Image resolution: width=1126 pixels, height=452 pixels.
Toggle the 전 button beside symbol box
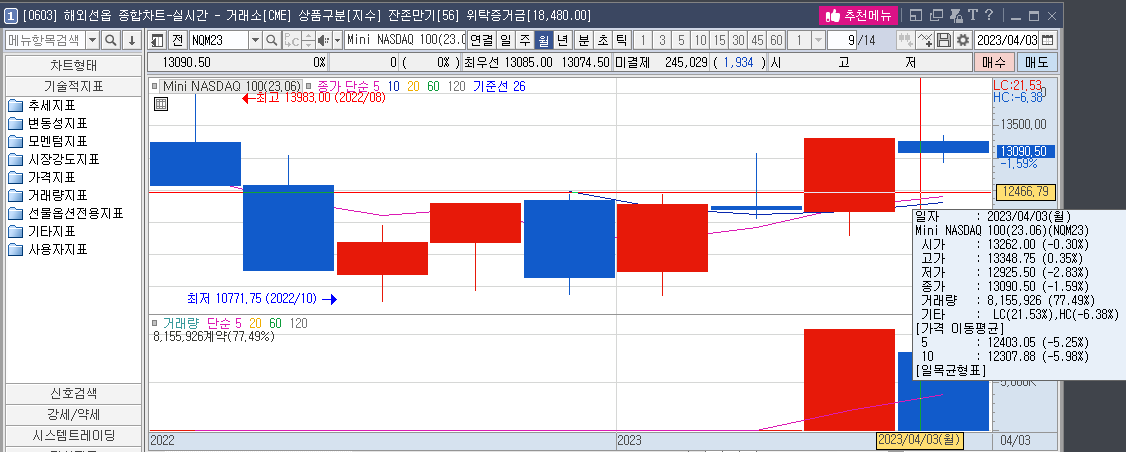pos(177,40)
